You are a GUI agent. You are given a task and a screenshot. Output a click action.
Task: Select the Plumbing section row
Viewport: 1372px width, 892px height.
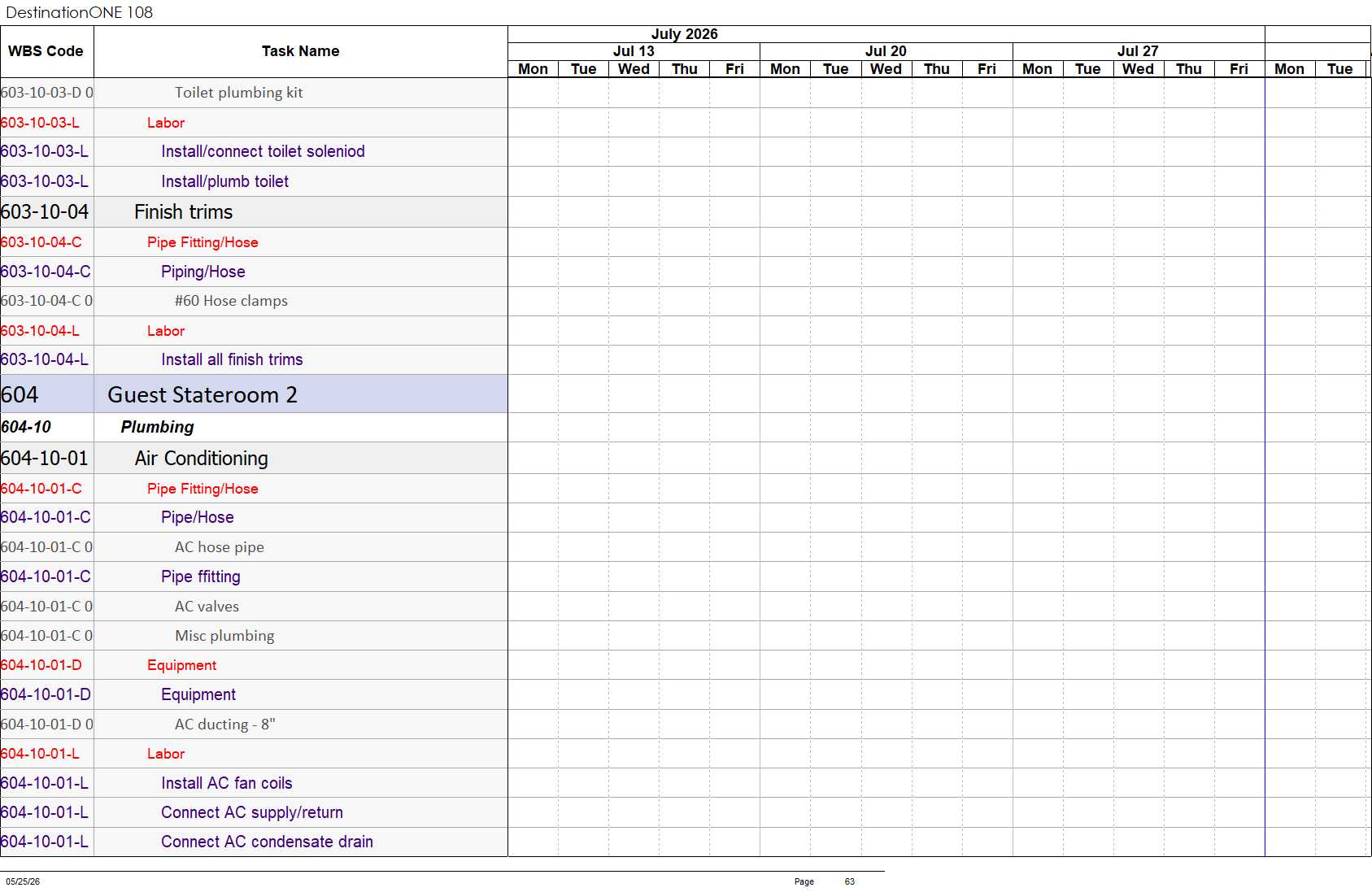coord(254,427)
